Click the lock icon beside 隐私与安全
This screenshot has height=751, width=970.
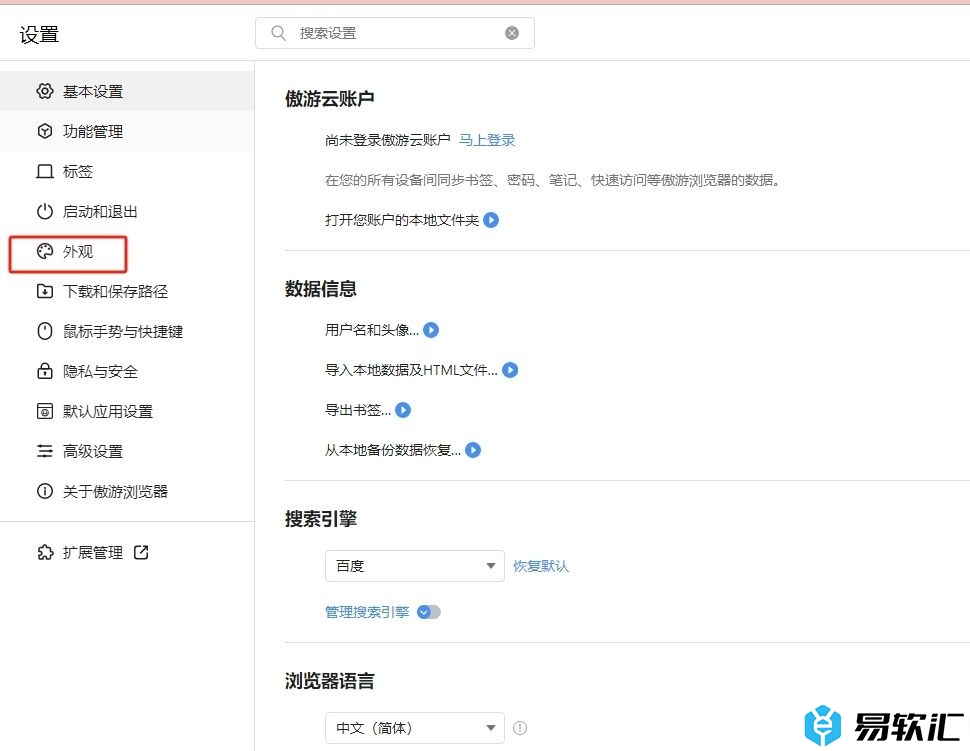(45, 371)
